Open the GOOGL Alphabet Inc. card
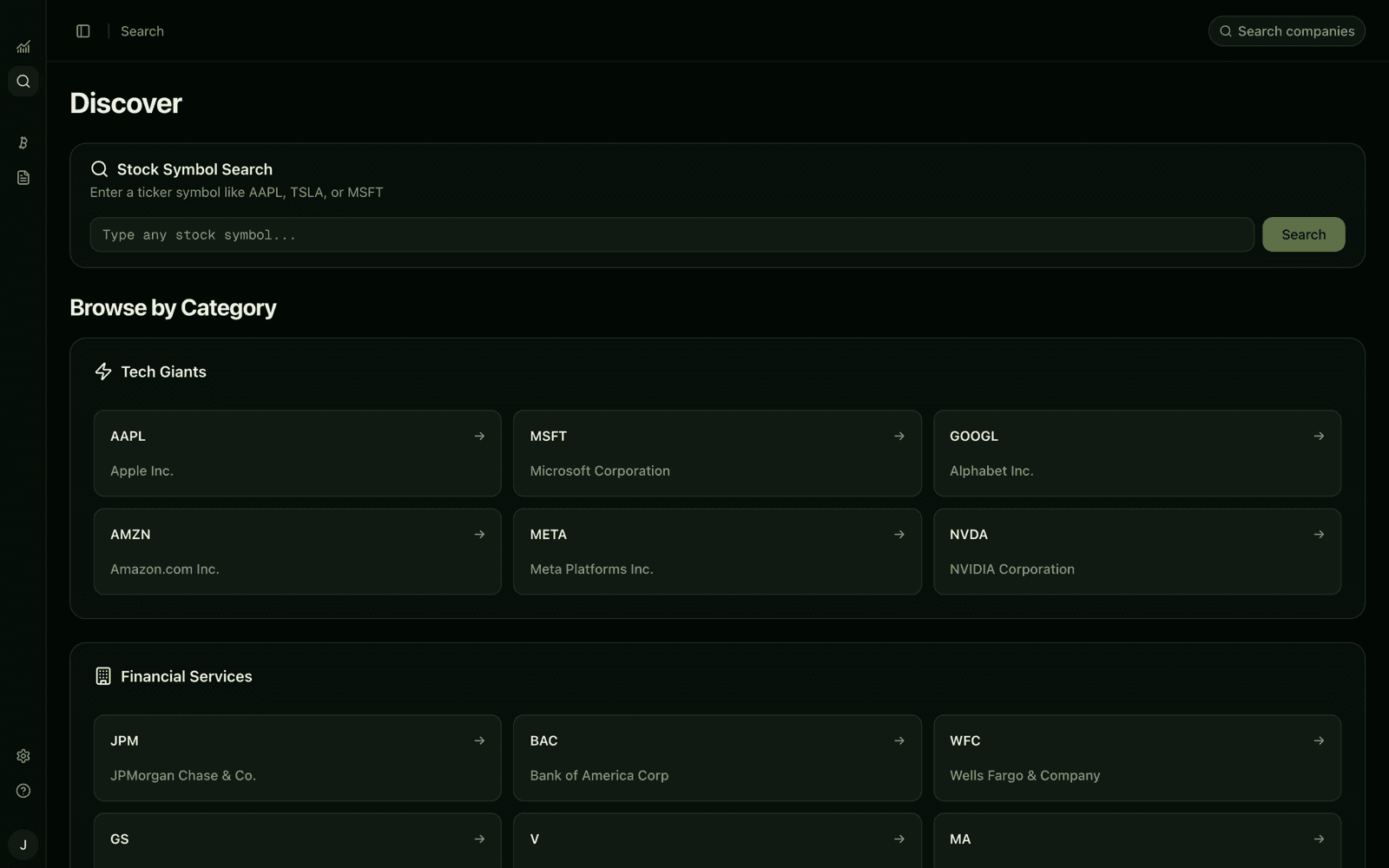 1137,453
